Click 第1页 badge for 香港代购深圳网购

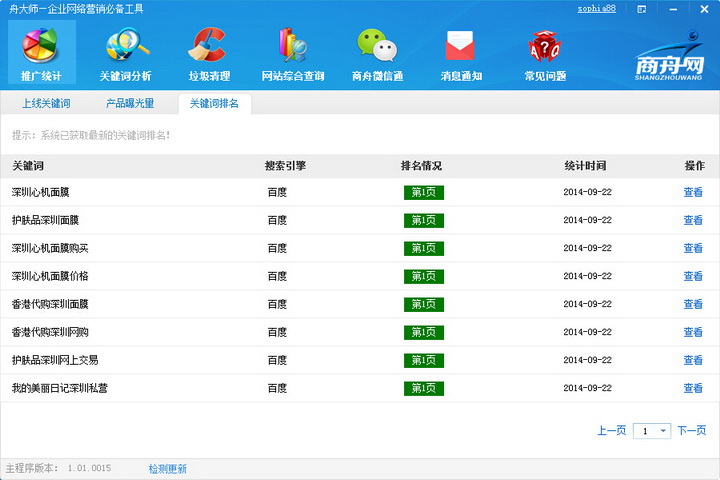point(424,333)
